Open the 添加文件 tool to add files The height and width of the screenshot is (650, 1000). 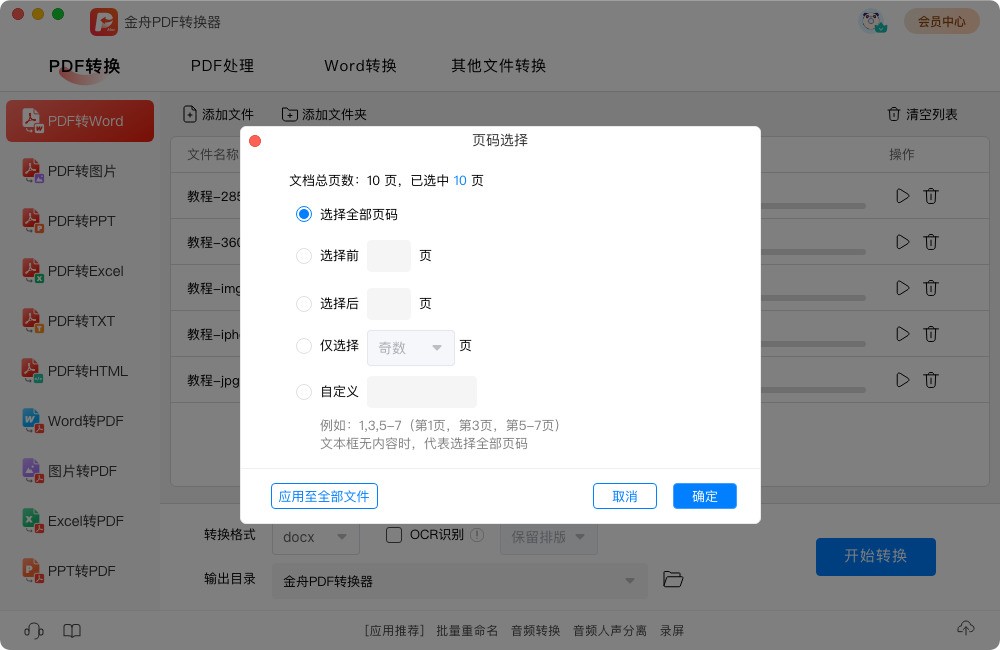point(218,114)
